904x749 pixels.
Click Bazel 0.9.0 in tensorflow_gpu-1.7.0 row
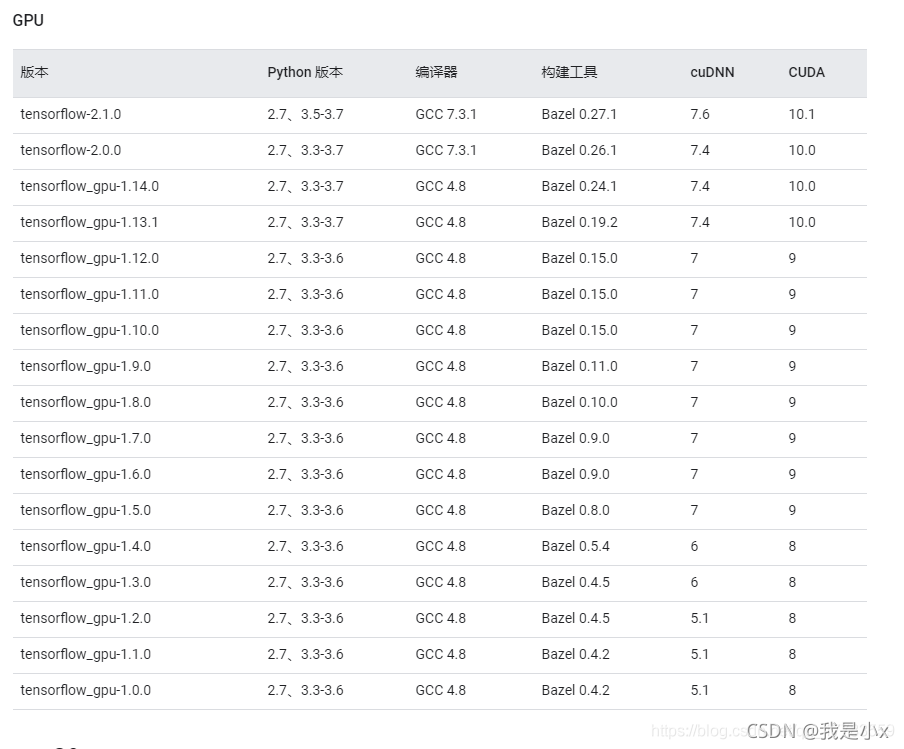pos(575,438)
